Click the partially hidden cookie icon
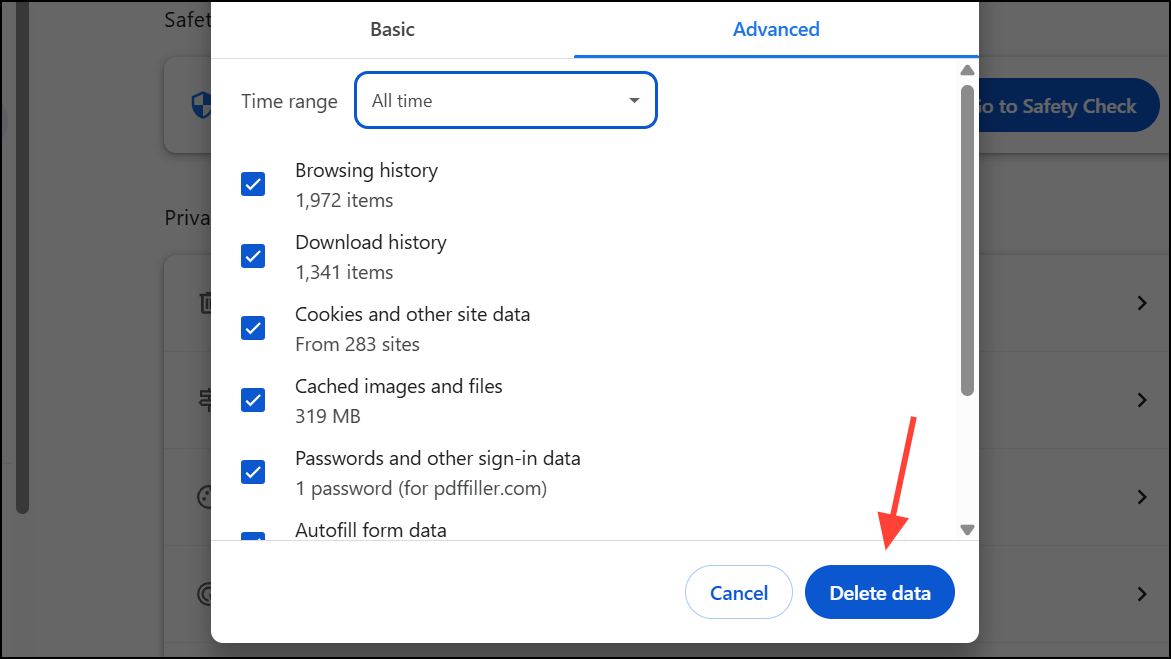The height and width of the screenshot is (659, 1171). [x=204, y=497]
